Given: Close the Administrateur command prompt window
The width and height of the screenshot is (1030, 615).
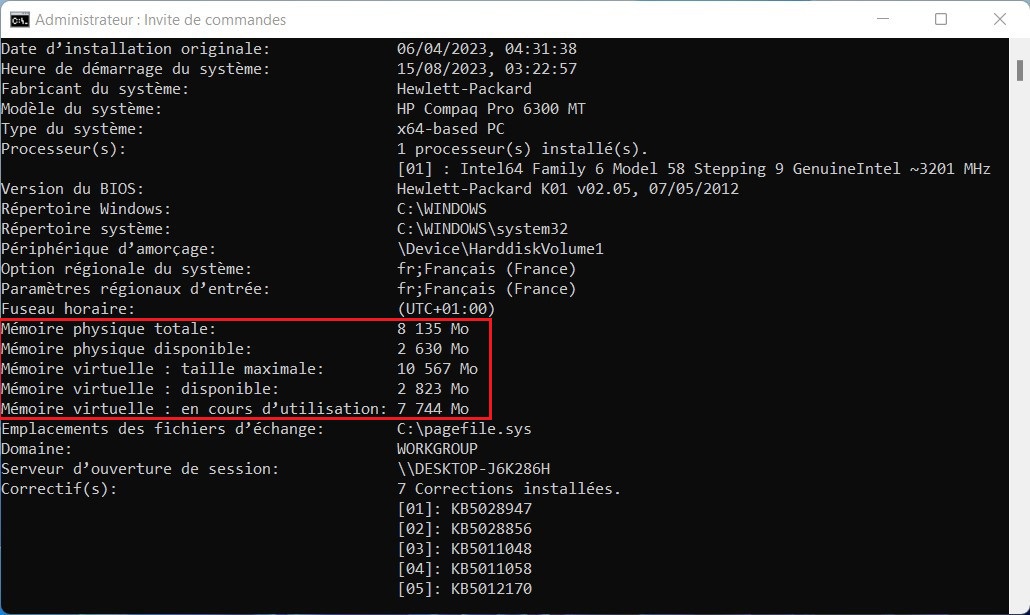Looking at the screenshot, I should [x=1000, y=19].
